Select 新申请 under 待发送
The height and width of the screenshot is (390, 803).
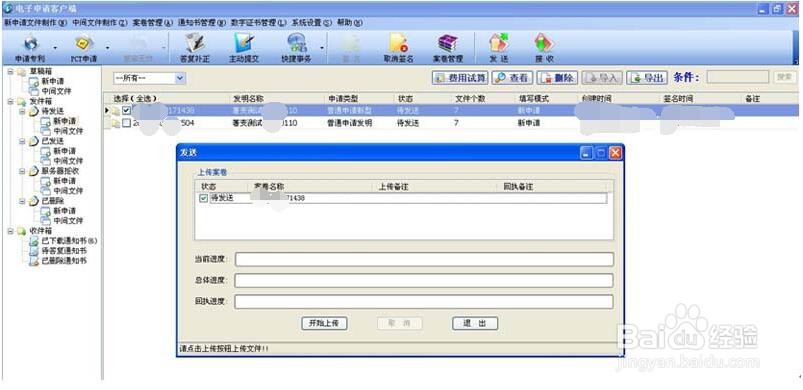point(65,121)
